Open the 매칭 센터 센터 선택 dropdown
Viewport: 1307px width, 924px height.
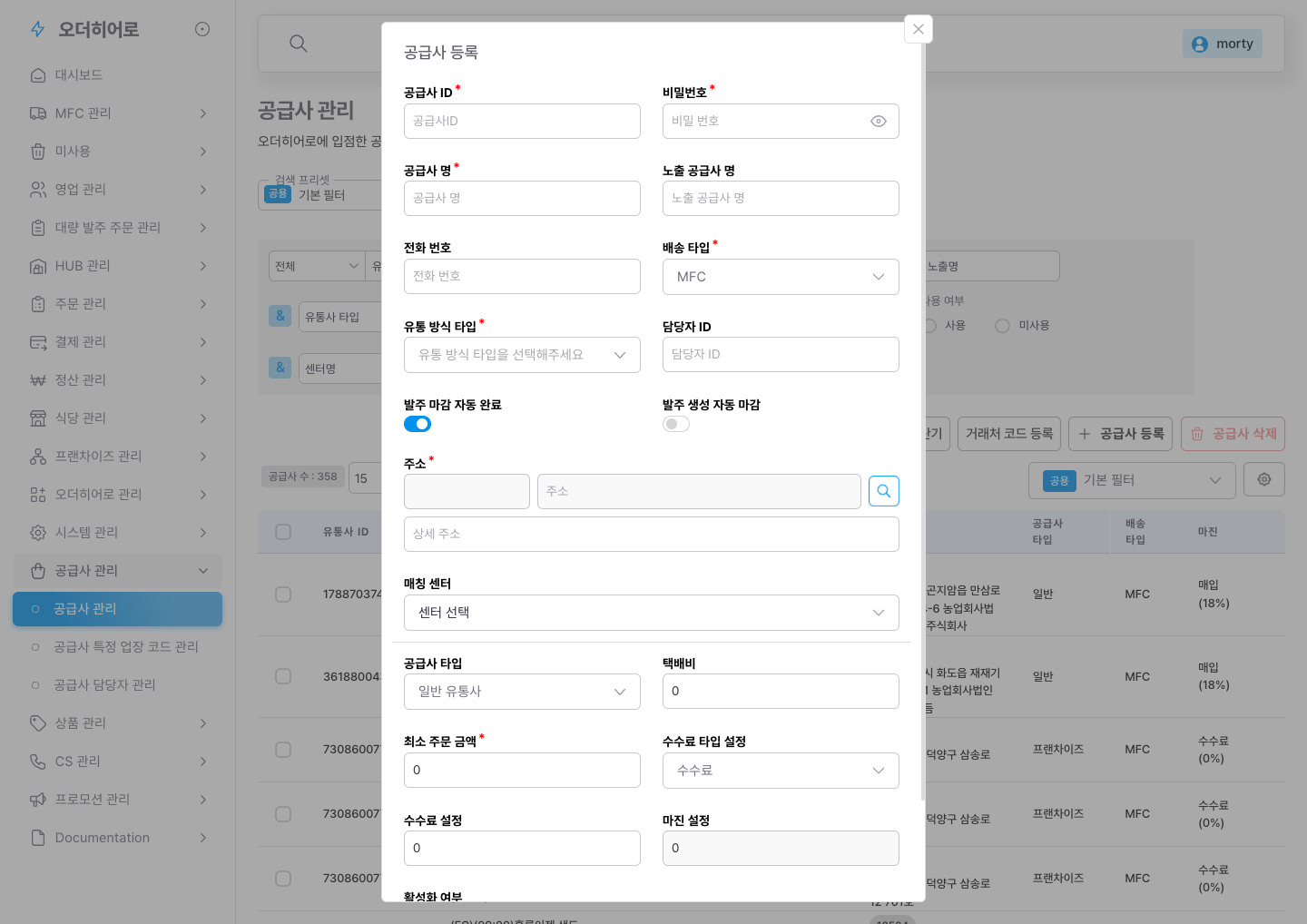pos(652,613)
